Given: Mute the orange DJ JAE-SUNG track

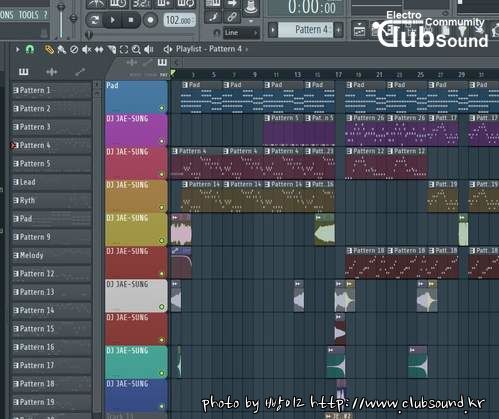Looking at the screenshot, I should [162, 207].
